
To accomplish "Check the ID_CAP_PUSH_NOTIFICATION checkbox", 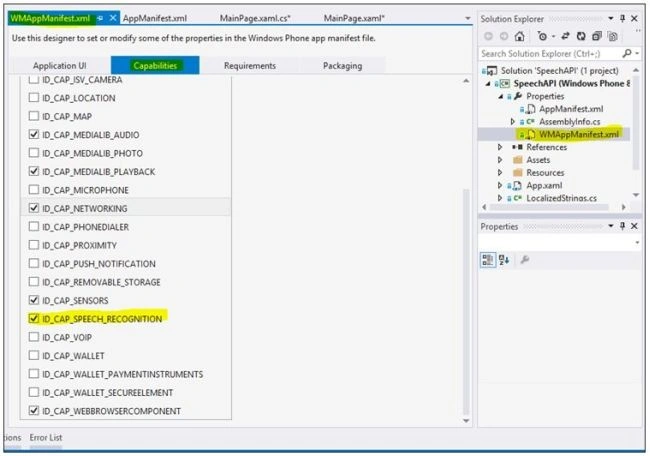I will pyautogui.click(x=34, y=263).
